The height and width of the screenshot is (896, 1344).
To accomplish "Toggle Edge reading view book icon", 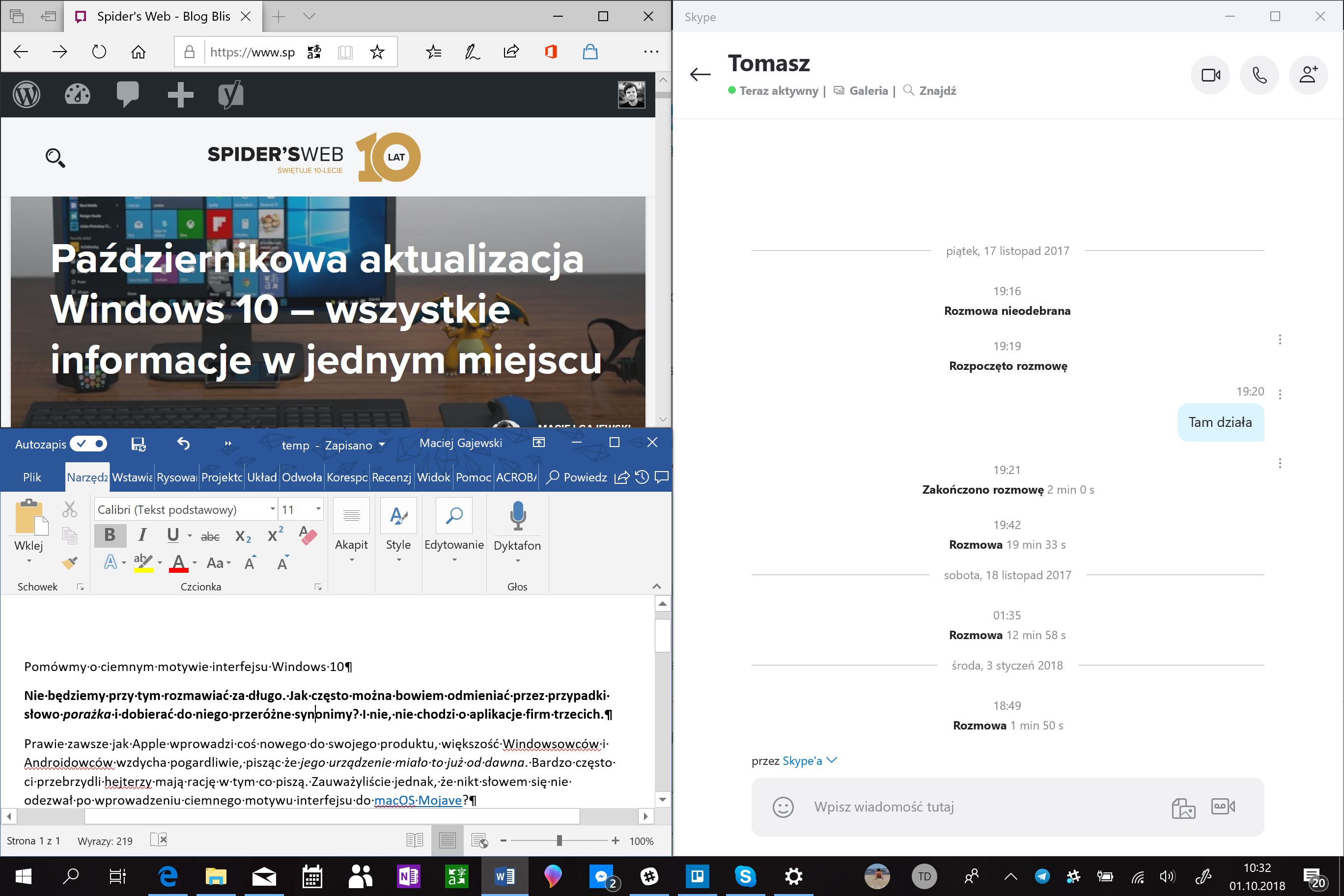I will point(345,52).
